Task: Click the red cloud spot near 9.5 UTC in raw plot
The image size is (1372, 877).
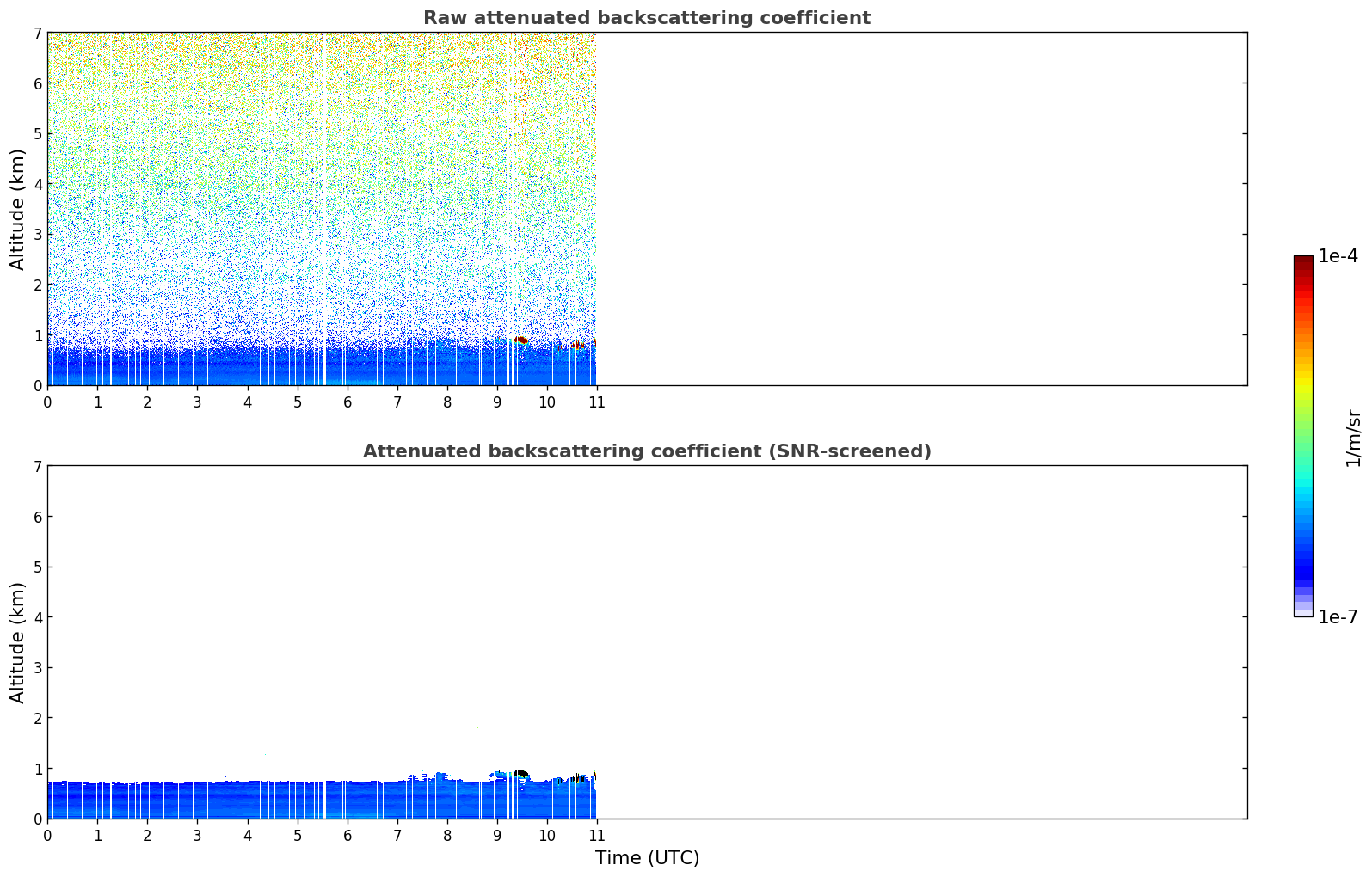Action: (520, 340)
